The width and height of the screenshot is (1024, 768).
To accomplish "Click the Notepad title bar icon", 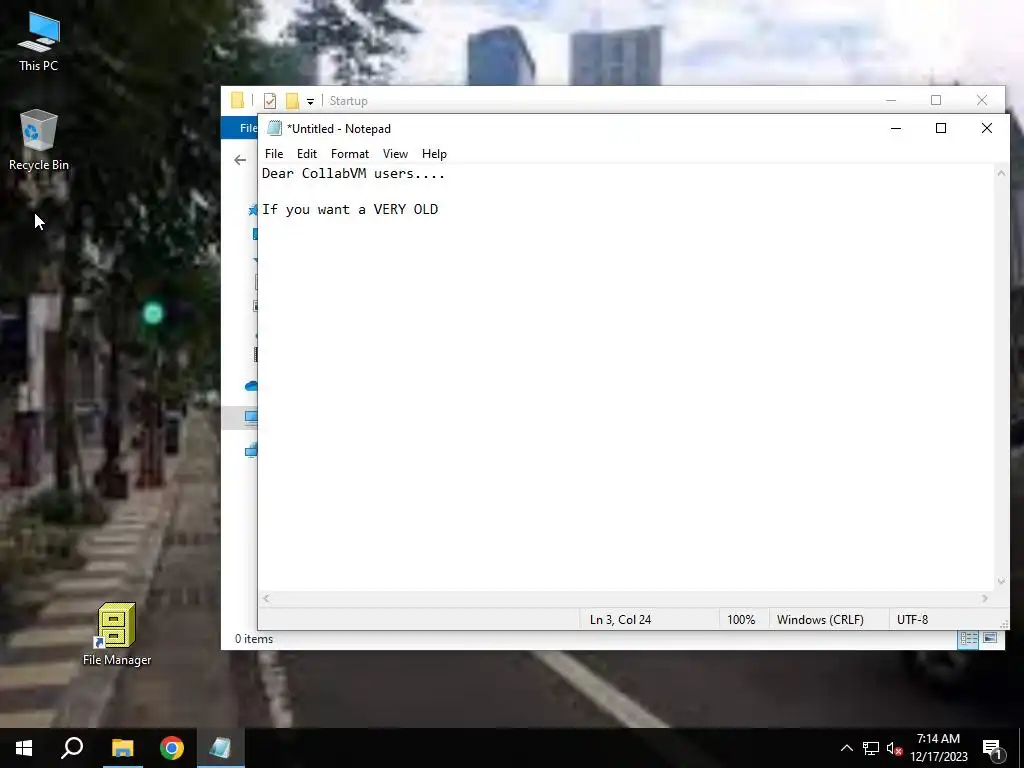I will (x=275, y=129).
